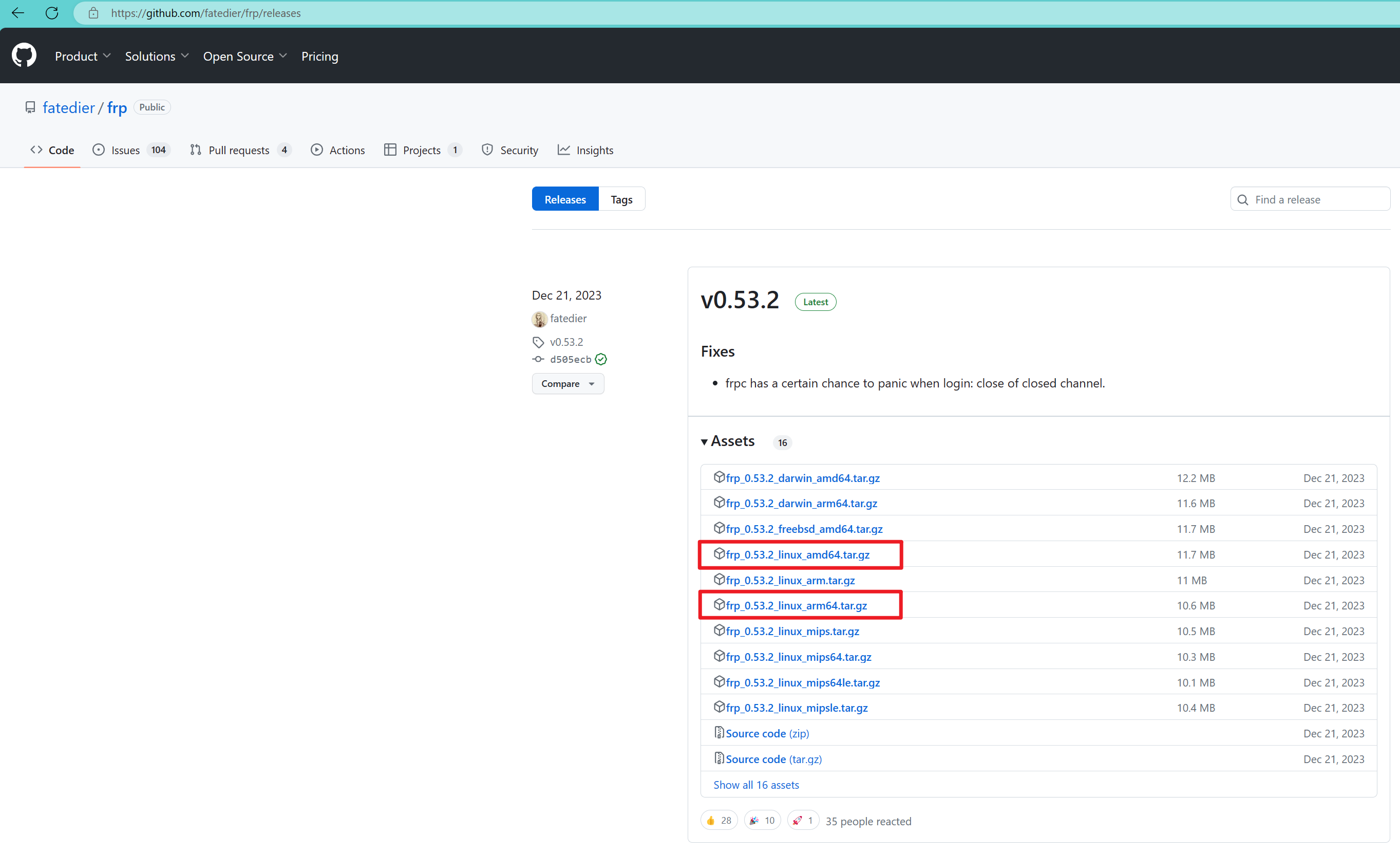Open the Issues tab
This screenshot has height=853, width=1400.
pos(131,150)
